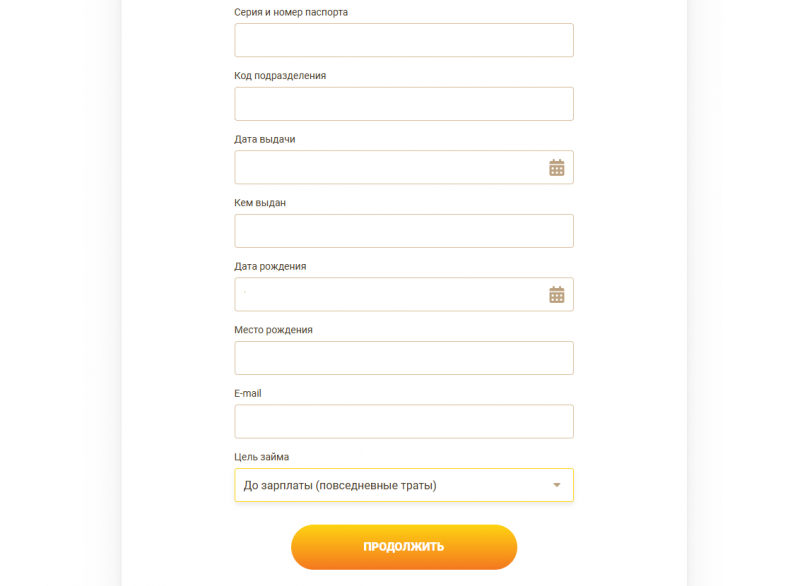
Task: Click the Дата рождения date text field
Action: pyautogui.click(x=390, y=295)
